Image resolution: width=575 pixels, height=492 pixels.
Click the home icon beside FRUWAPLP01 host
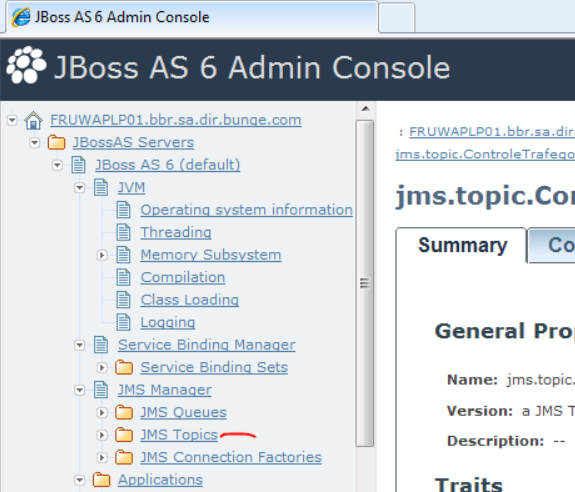point(33,120)
